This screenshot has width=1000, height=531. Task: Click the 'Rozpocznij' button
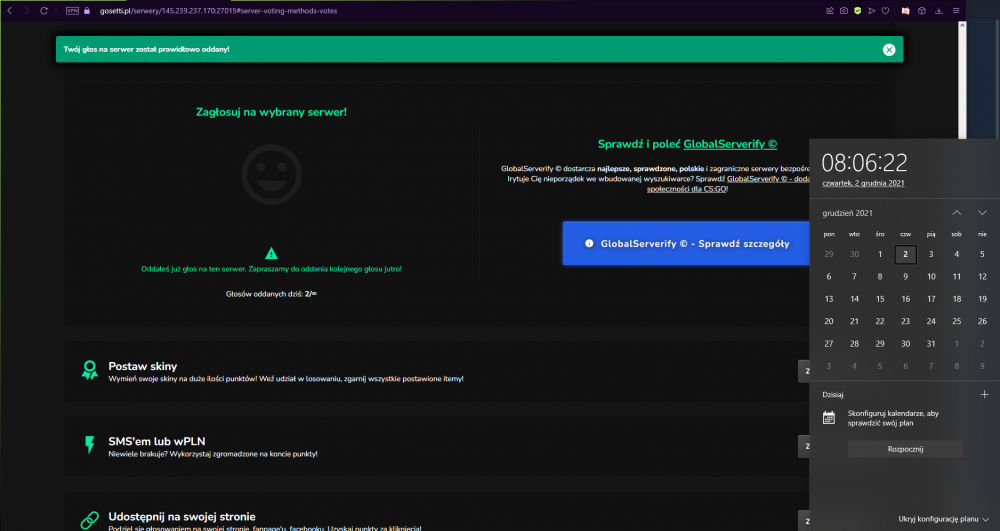[x=906, y=449]
